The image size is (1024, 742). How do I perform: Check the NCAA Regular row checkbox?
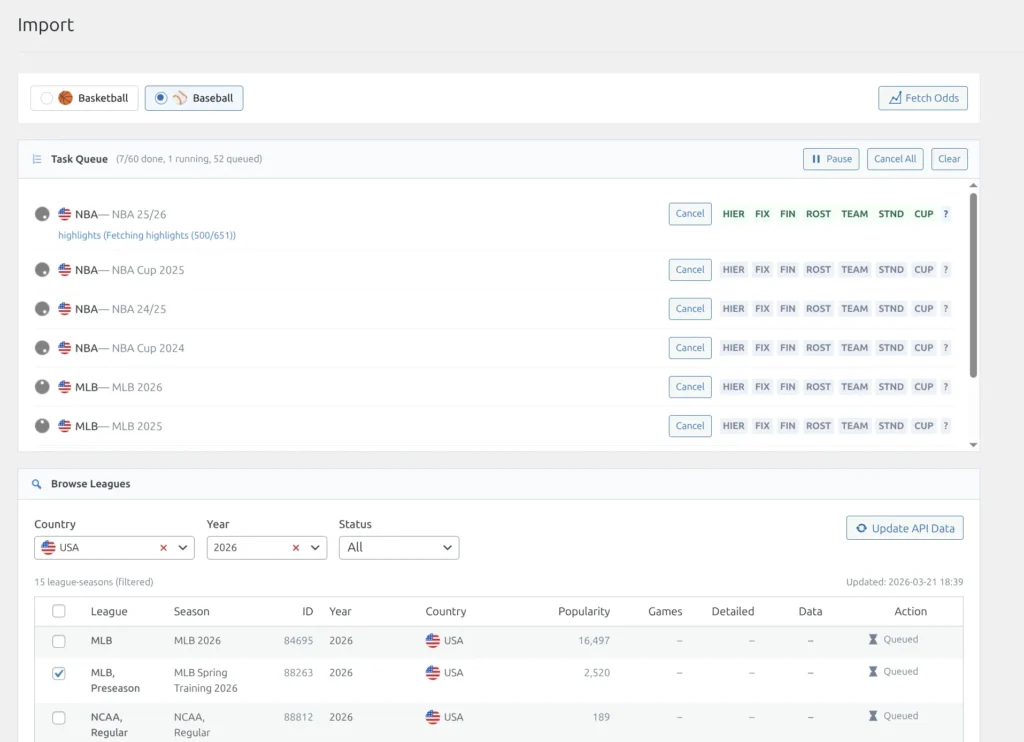(59, 718)
